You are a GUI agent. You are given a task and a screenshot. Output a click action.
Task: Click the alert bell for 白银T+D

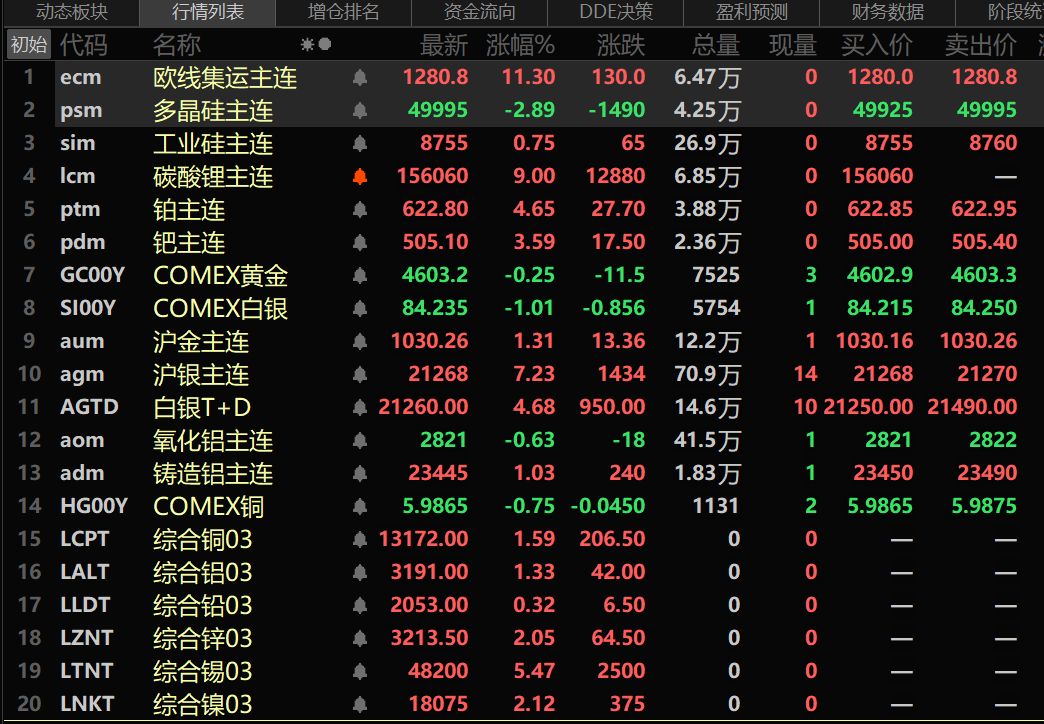360,407
